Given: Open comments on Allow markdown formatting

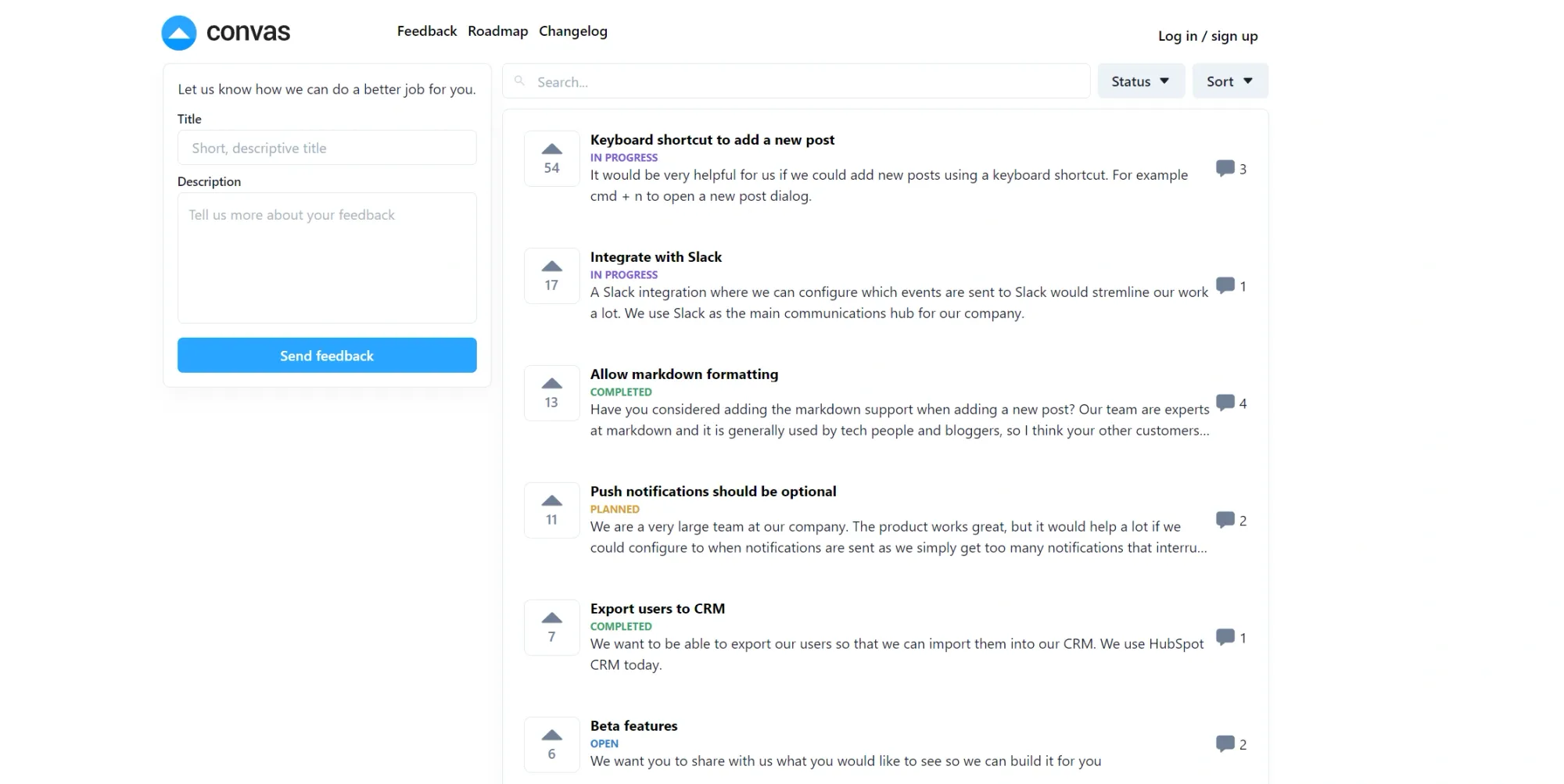Looking at the screenshot, I should [1231, 403].
